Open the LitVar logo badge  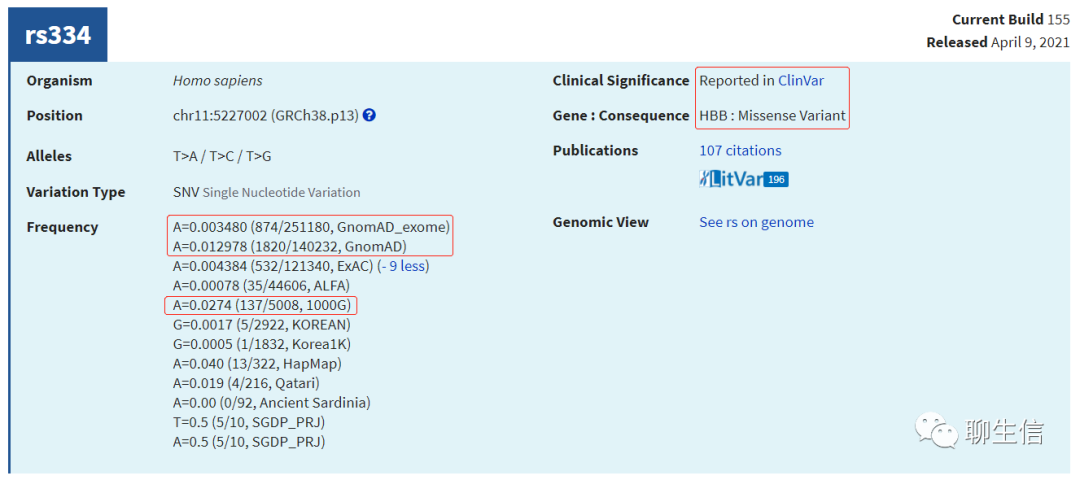pyautogui.click(x=731, y=179)
